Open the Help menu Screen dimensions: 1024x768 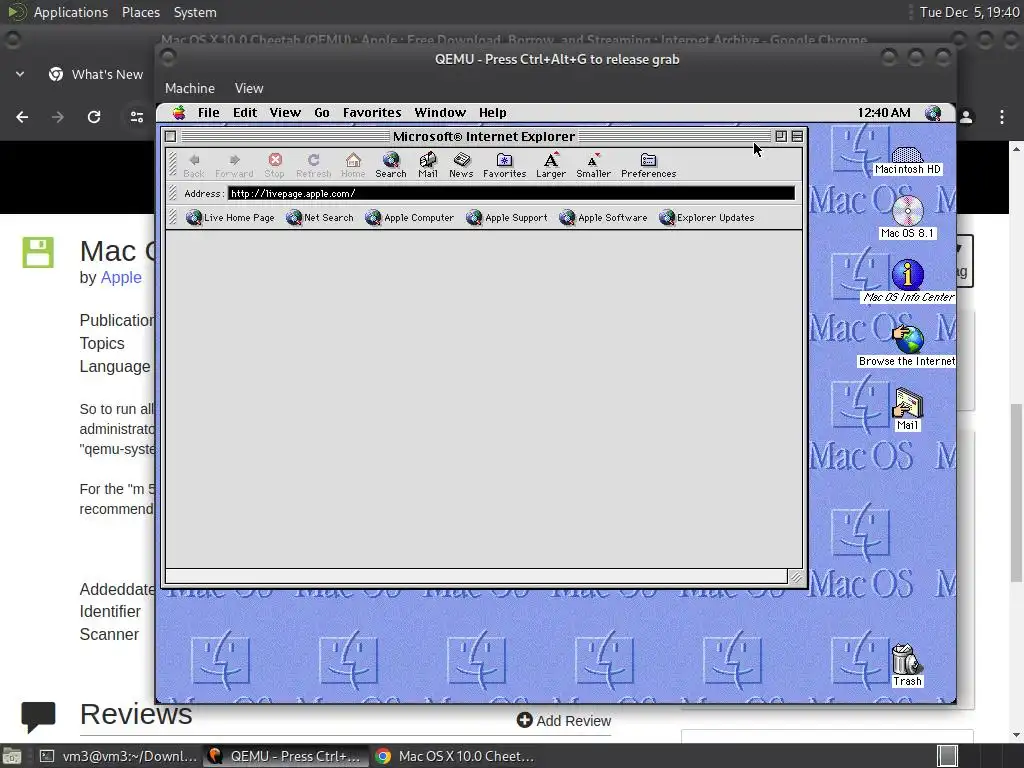click(492, 113)
